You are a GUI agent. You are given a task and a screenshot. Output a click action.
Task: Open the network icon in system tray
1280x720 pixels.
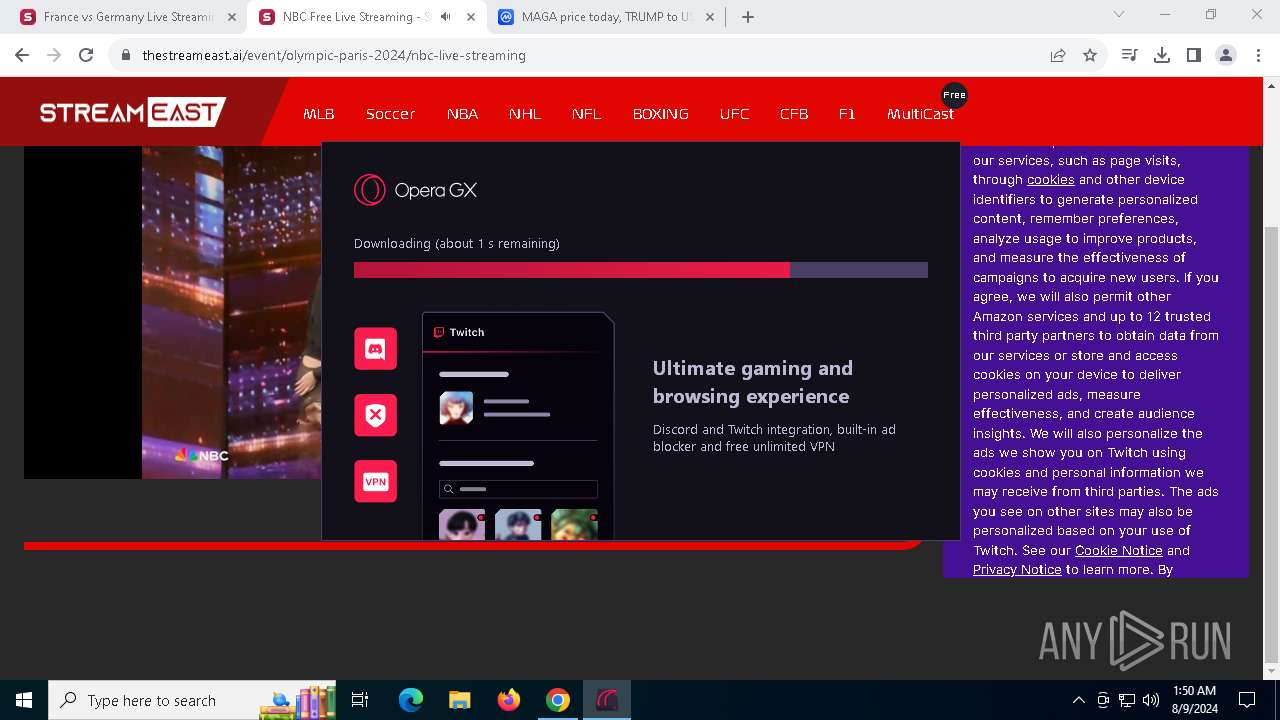tap(1127, 700)
